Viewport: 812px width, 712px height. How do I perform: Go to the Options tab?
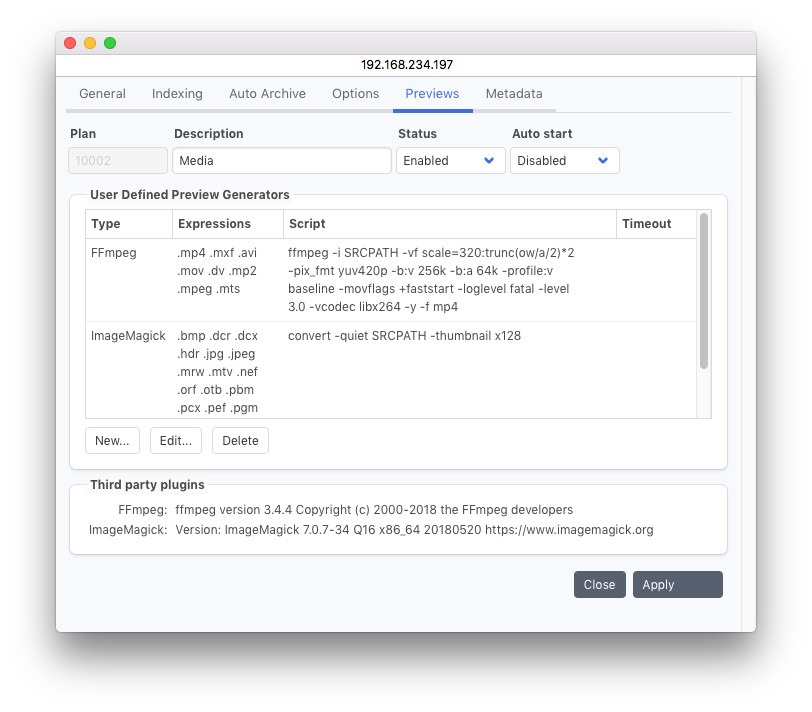click(355, 94)
